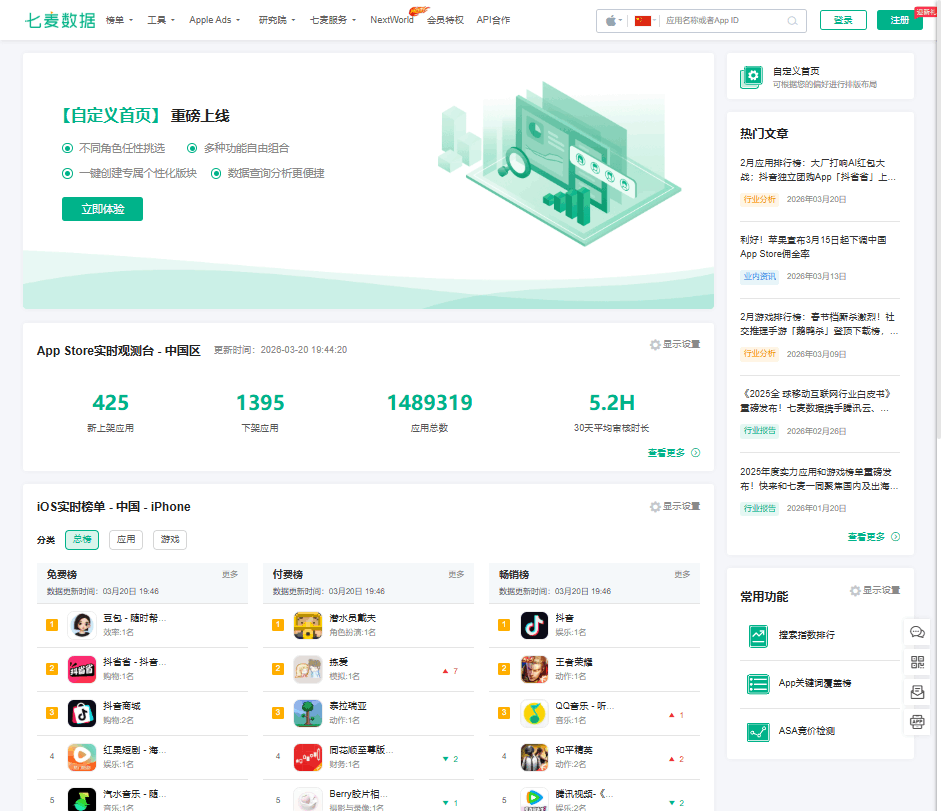Click the 立即体验 button
The height and width of the screenshot is (811, 941).
tap(102, 210)
